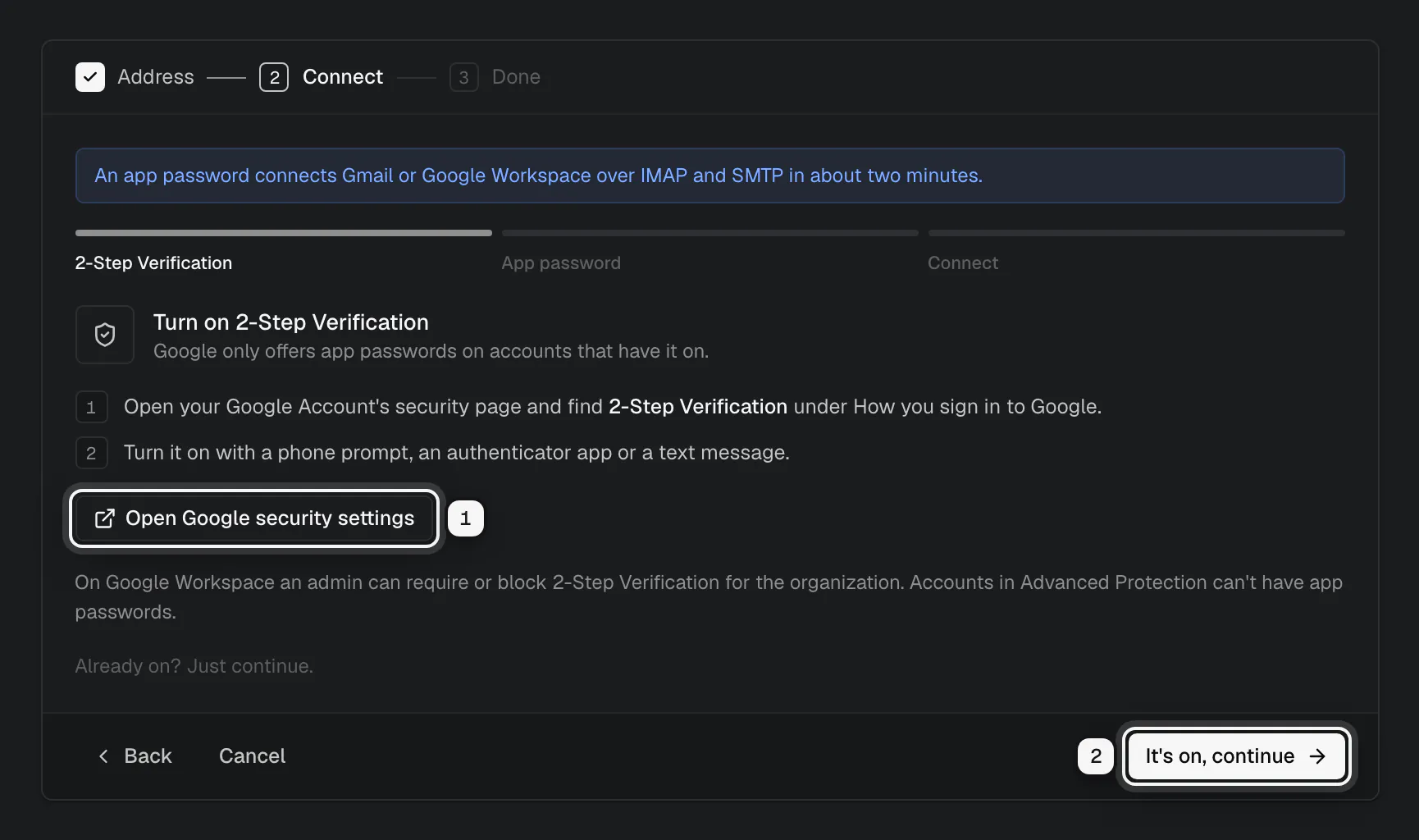This screenshot has height=840, width=1419.
Task: Open Google security settings button
Action: click(x=254, y=518)
